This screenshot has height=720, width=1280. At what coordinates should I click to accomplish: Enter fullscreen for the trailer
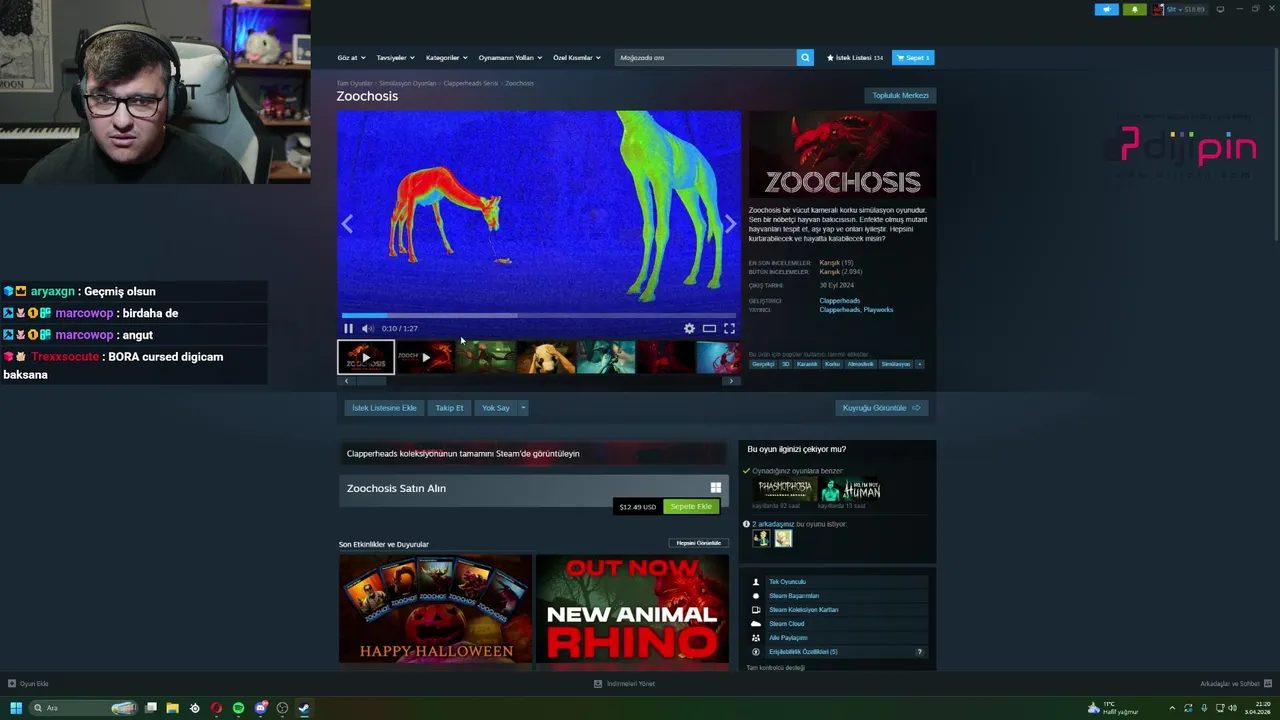click(729, 328)
